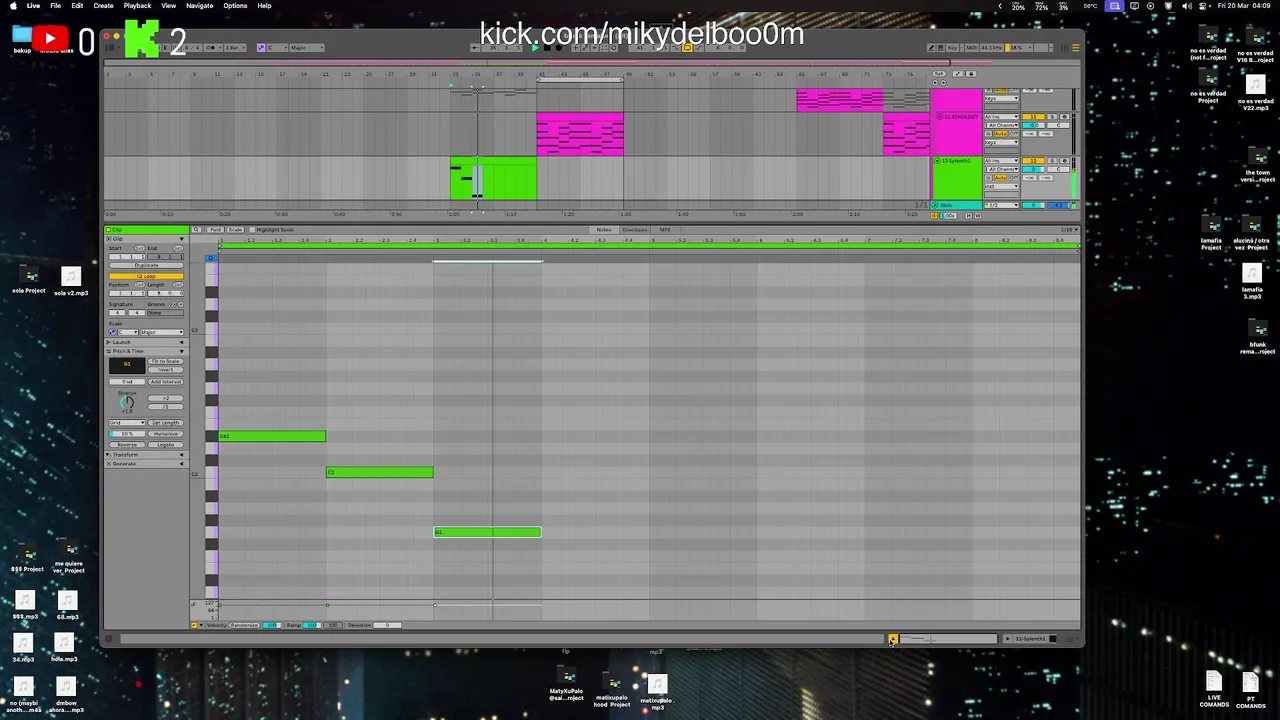Click the arrangement Set locator button
The image size is (1280, 720).
tap(939, 74)
